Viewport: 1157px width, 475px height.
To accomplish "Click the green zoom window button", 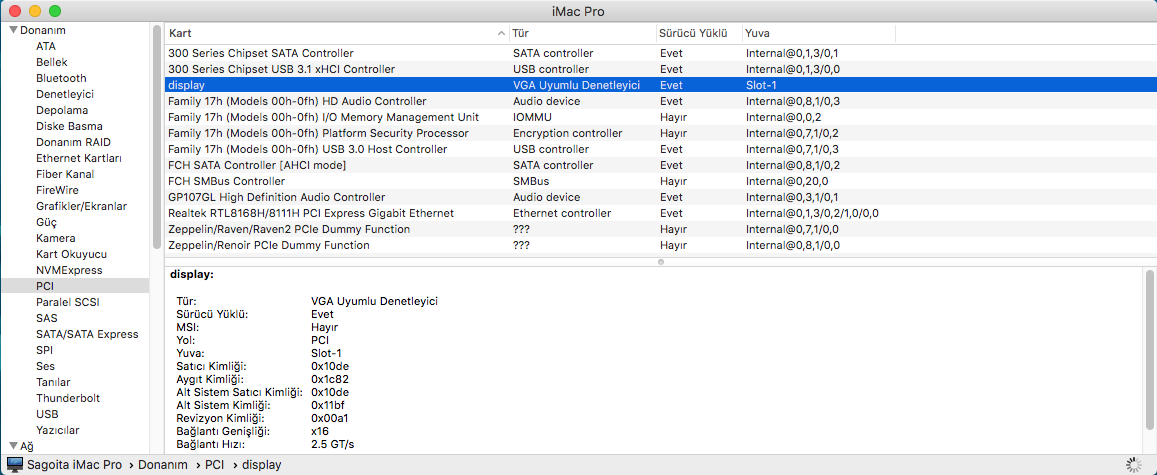I will (x=54, y=11).
